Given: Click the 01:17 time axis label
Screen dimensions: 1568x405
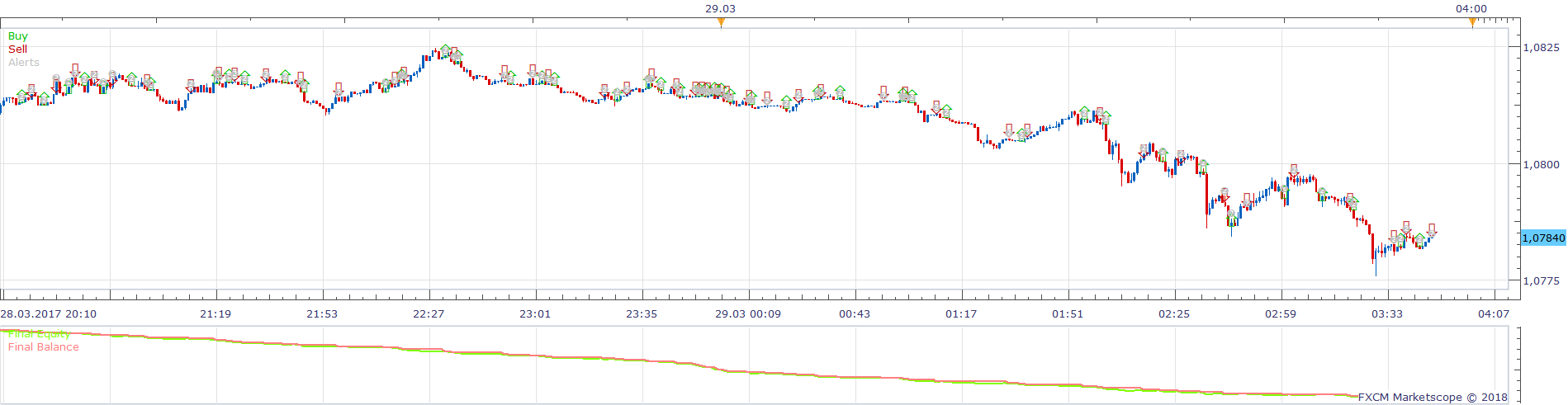Looking at the screenshot, I should [961, 314].
